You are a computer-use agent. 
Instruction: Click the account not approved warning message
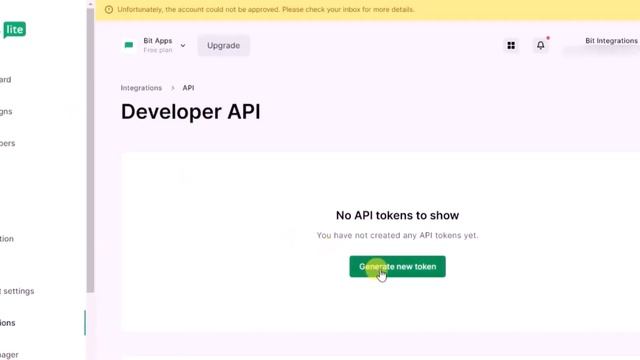pyautogui.click(x=266, y=9)
